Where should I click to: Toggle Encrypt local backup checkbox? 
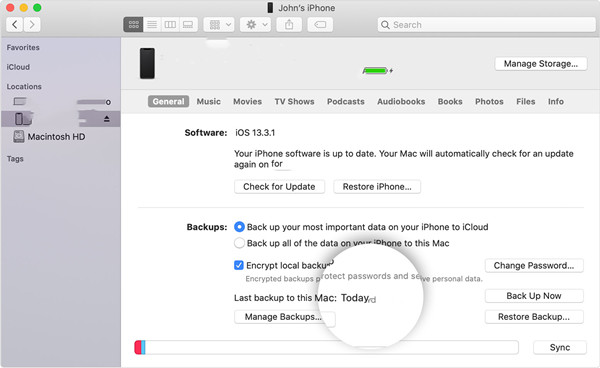click(239, 265)
